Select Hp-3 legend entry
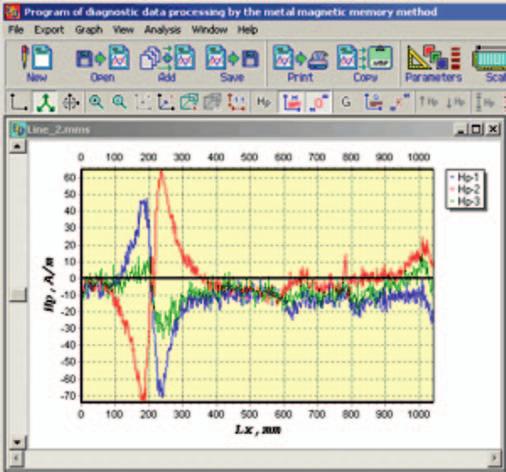The width and height of the screenshot is (506, 472). click(465, 201)
